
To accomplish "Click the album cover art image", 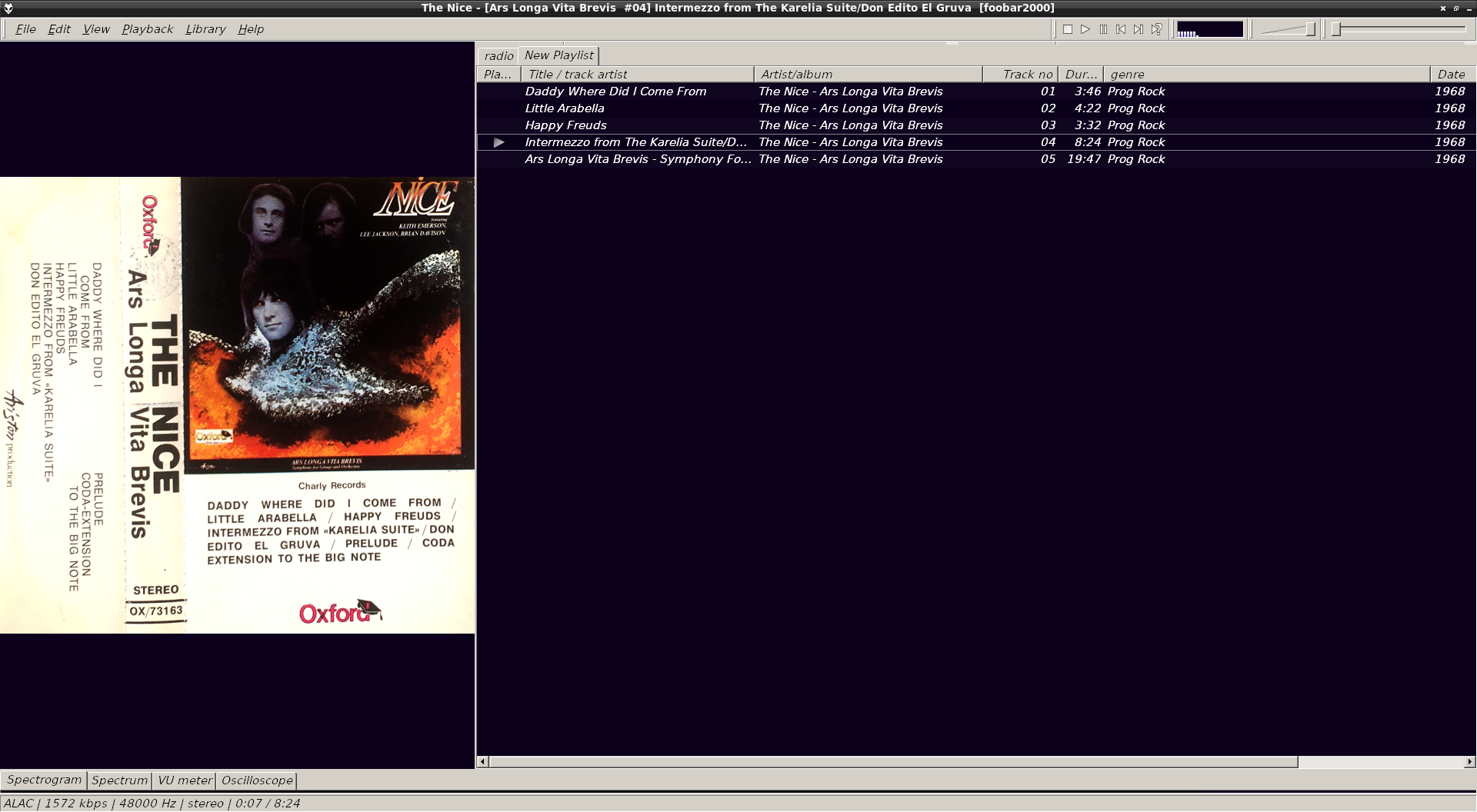I will point(238,405).
